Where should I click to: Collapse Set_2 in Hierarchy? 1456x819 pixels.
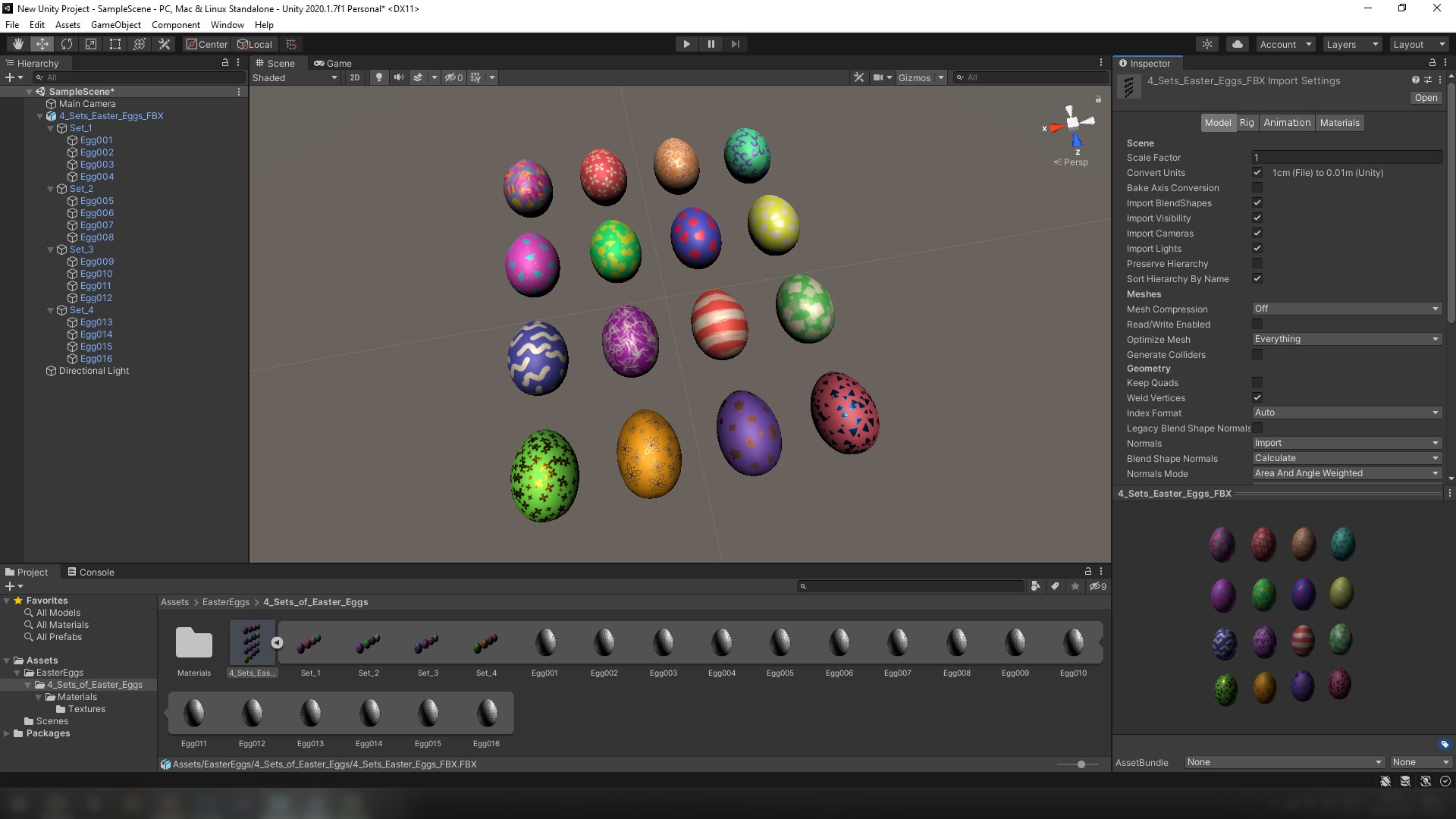click(51, 189)
